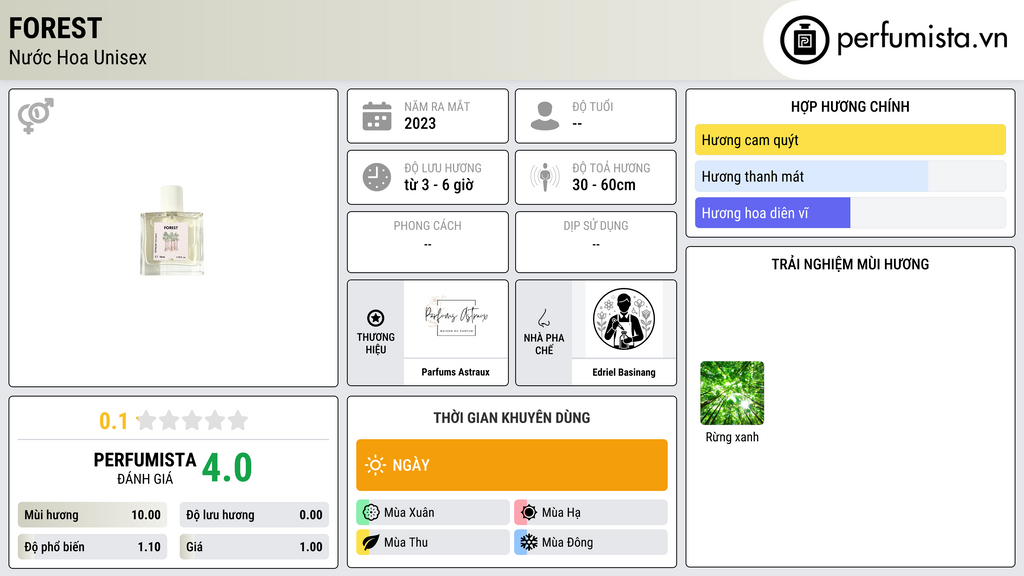Viewport: 1024px width, 576px height.
Task: Click the Độ lưu hương 0.00 score bar
Action: (x=254, y=515)
